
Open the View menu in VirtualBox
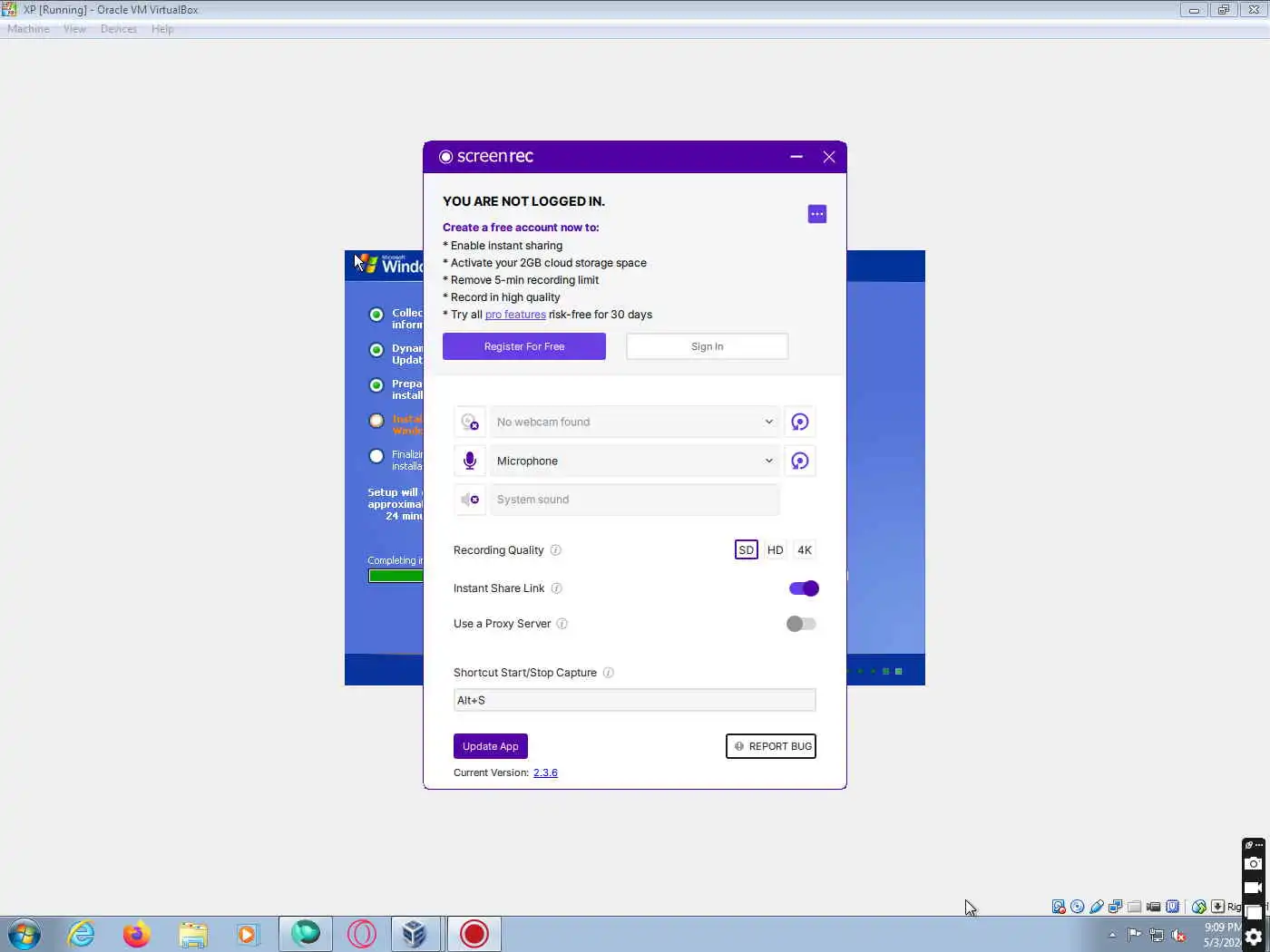tap(74, 29)
